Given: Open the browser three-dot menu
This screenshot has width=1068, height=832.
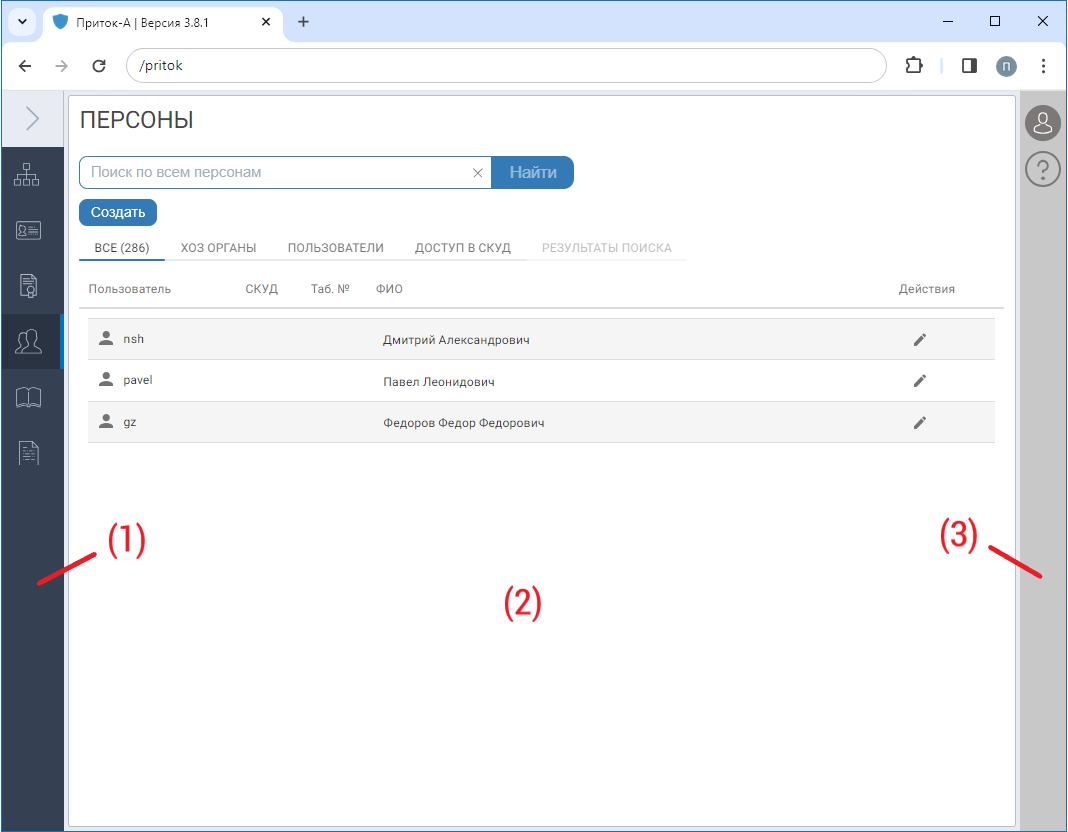Looking at the screenshot, I should 1043,65.
